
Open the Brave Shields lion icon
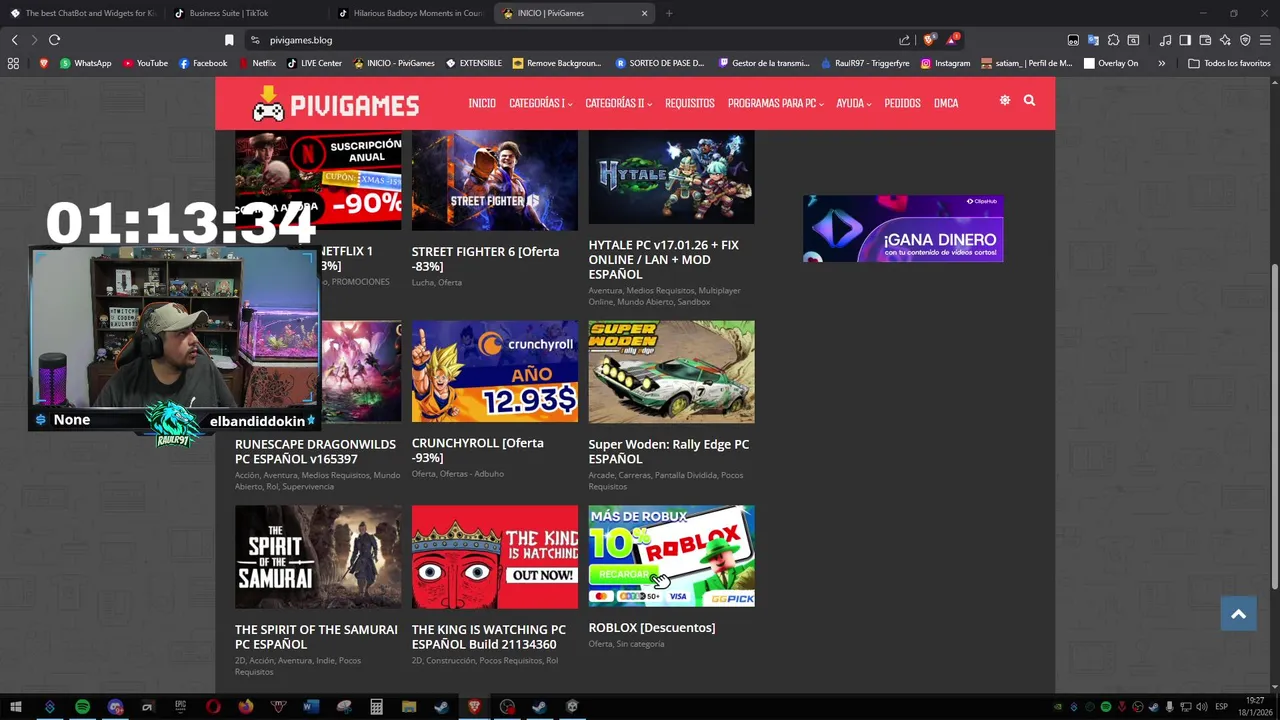coord(929,40)
